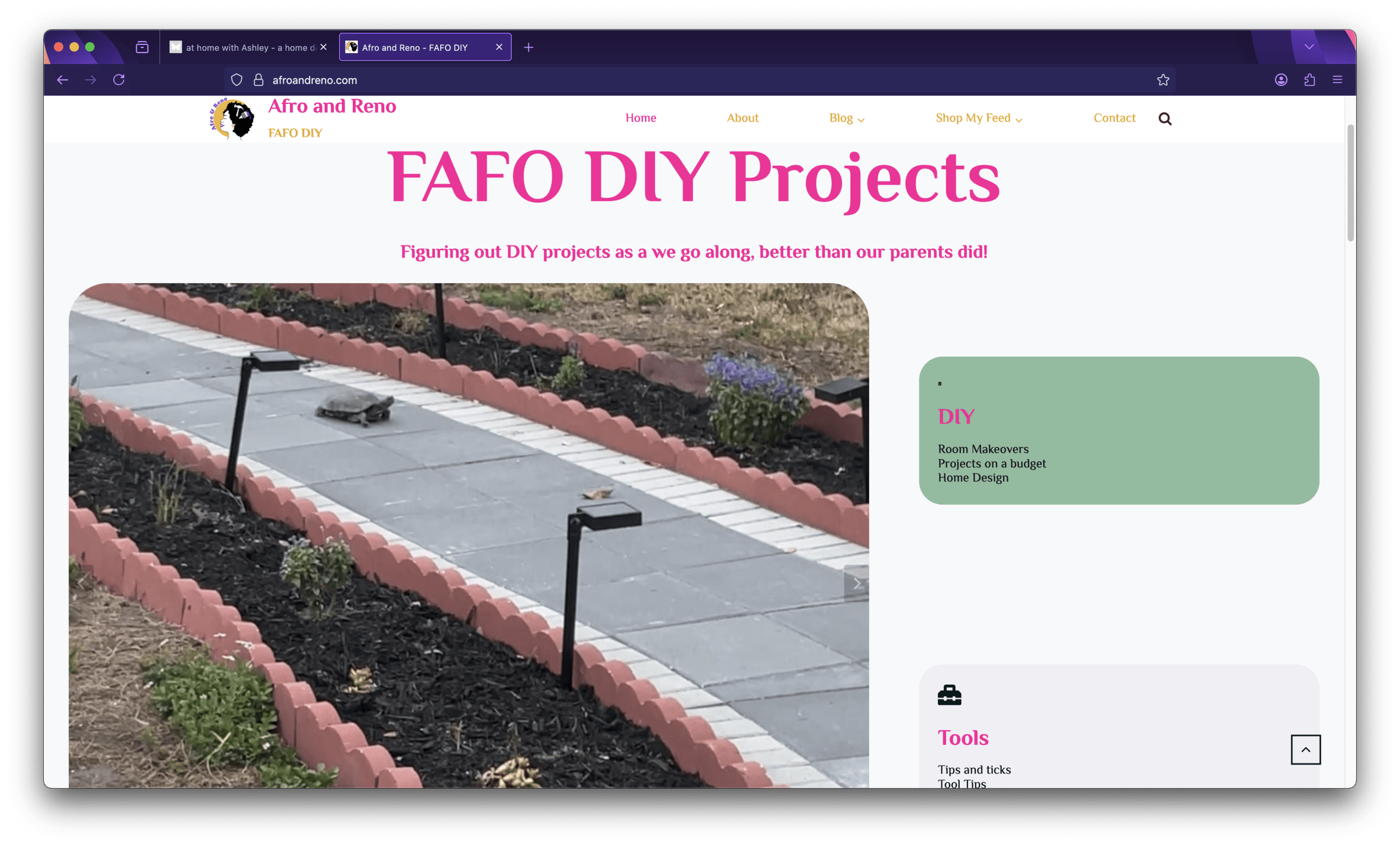Go back with the back arrow
This screenshot has height=846, width=1400.
(x=62, y=80)
